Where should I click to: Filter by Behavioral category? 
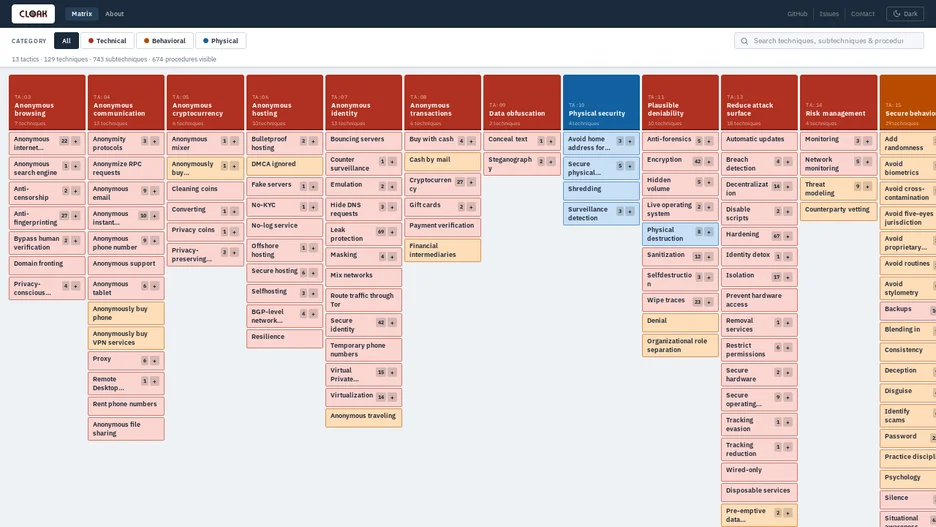click(x=165, y=41)
